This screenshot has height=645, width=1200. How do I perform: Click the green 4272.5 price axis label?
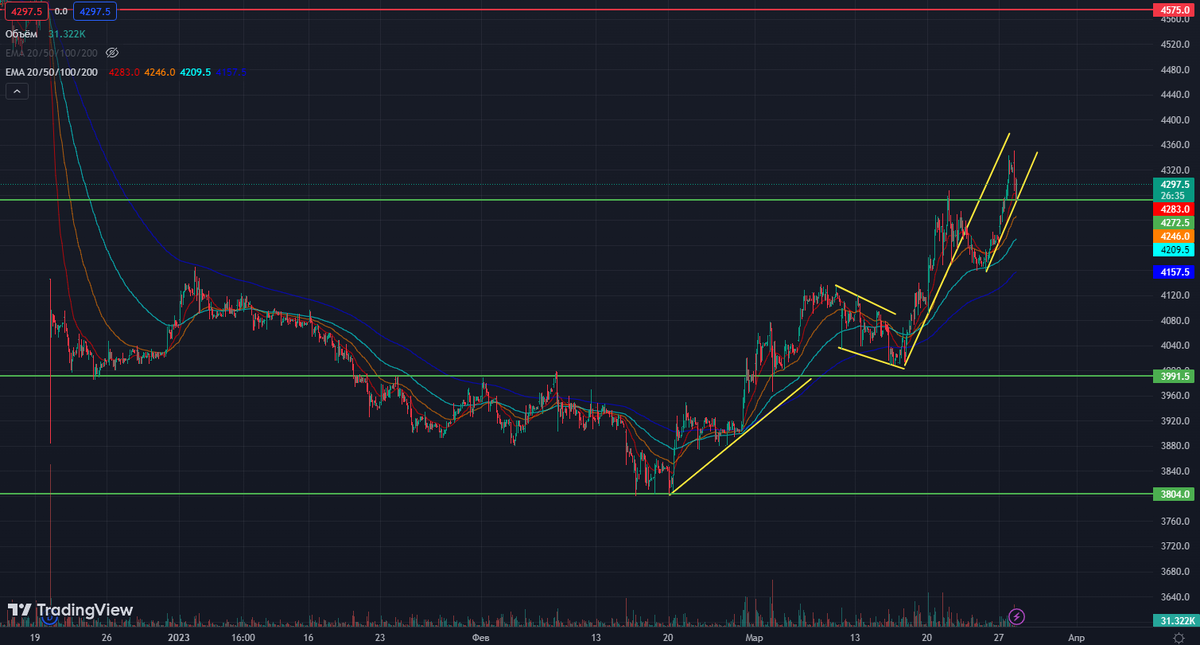[1173, 222]
